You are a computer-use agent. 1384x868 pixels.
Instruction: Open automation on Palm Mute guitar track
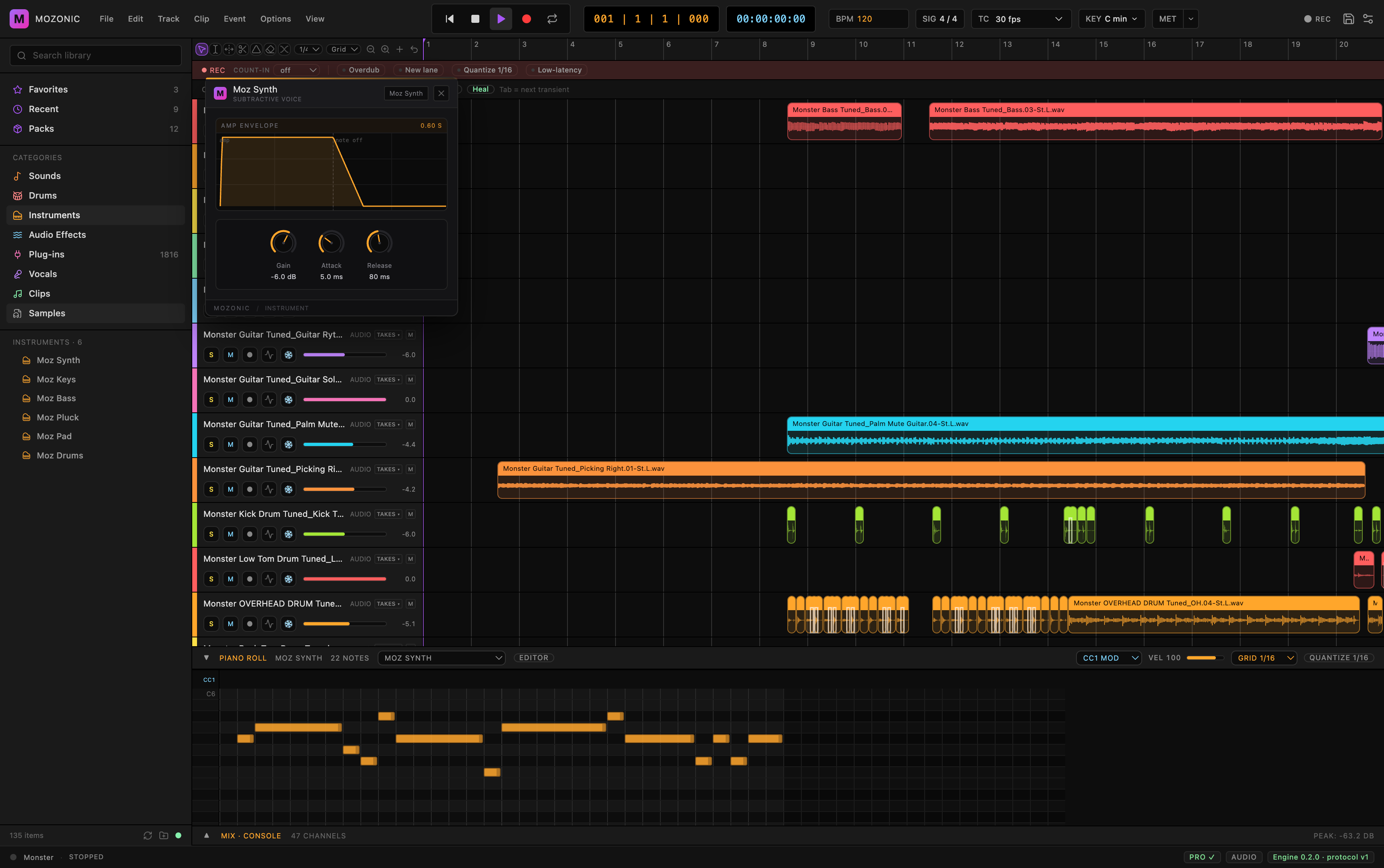pos(269,444)
